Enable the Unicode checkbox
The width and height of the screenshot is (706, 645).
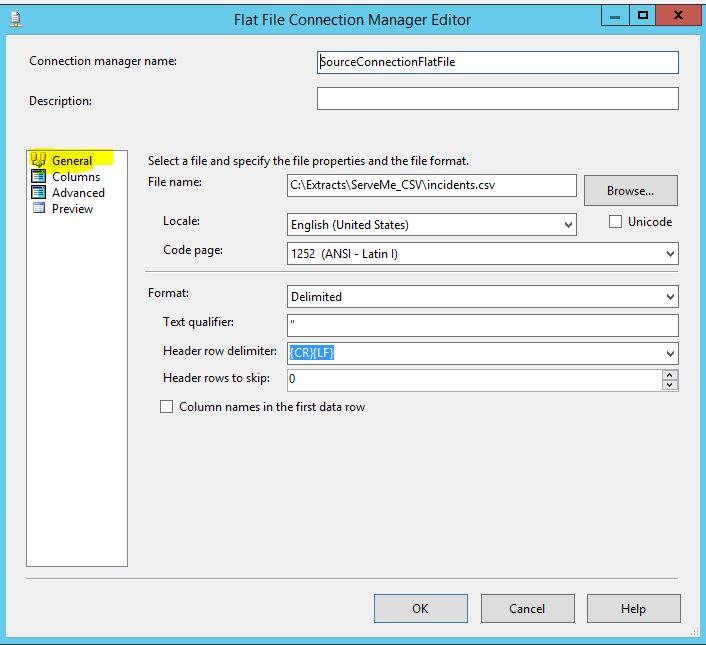pyautogui.click(x=615, y=222)
